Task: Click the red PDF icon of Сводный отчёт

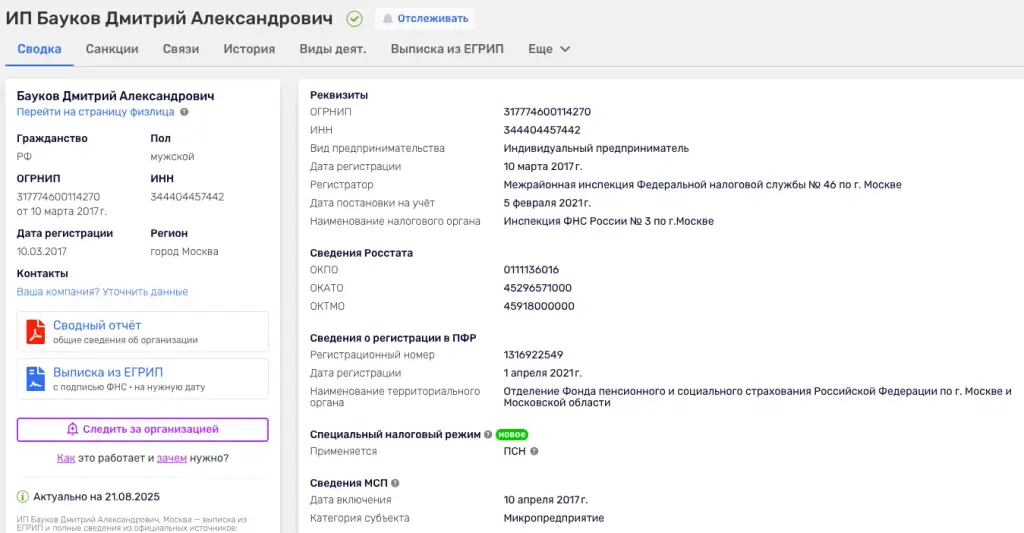Action: pyautogui.click(x=35, y=332)
